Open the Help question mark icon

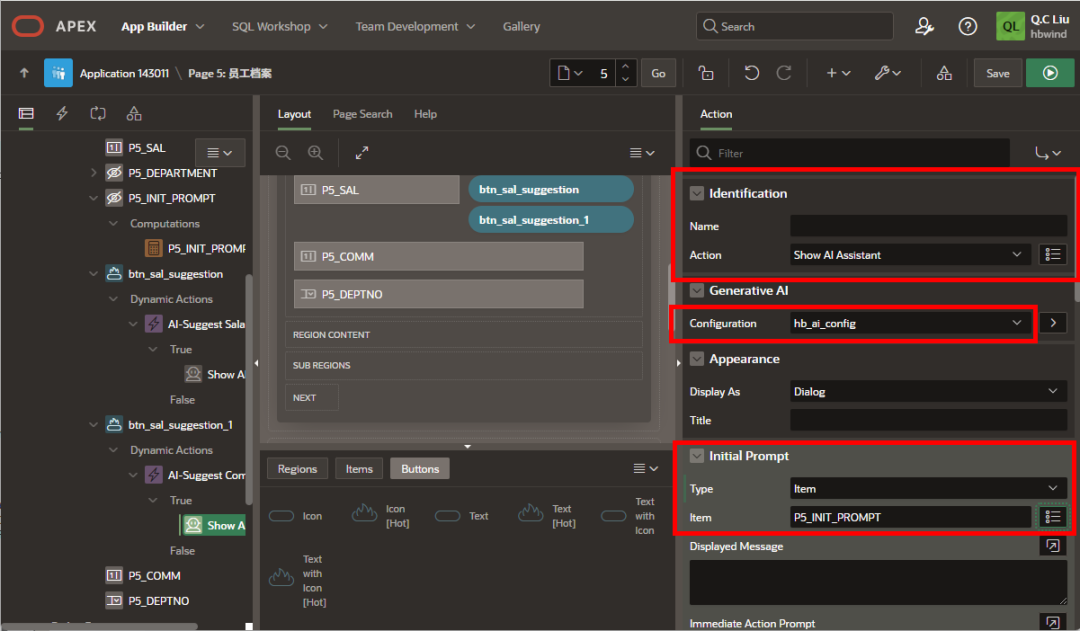[x=967, y=27]
